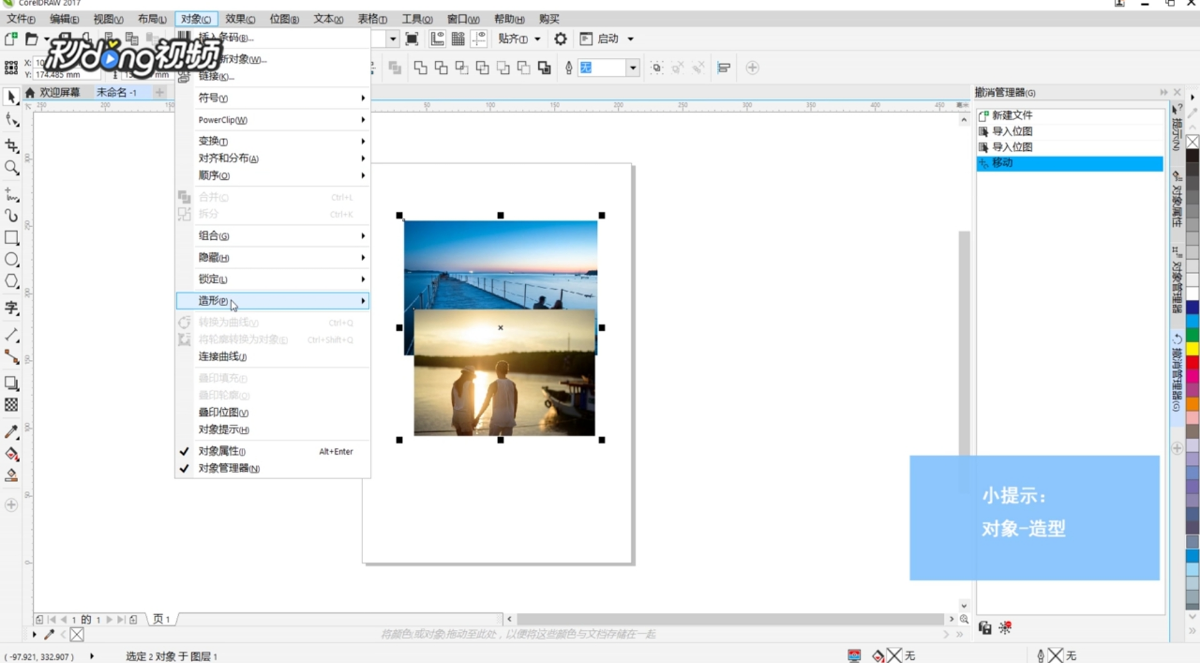Screen dimensions: 1200x663
Task: Click the align and distribute icon
Action: (x=724, y=68)
